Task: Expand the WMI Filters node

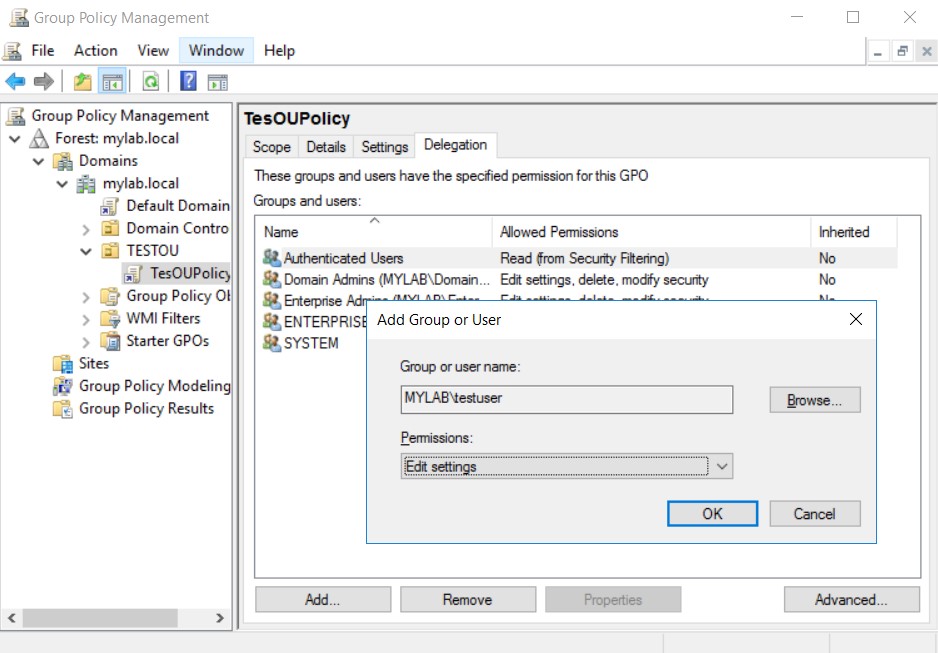Action: coord(86,319)
